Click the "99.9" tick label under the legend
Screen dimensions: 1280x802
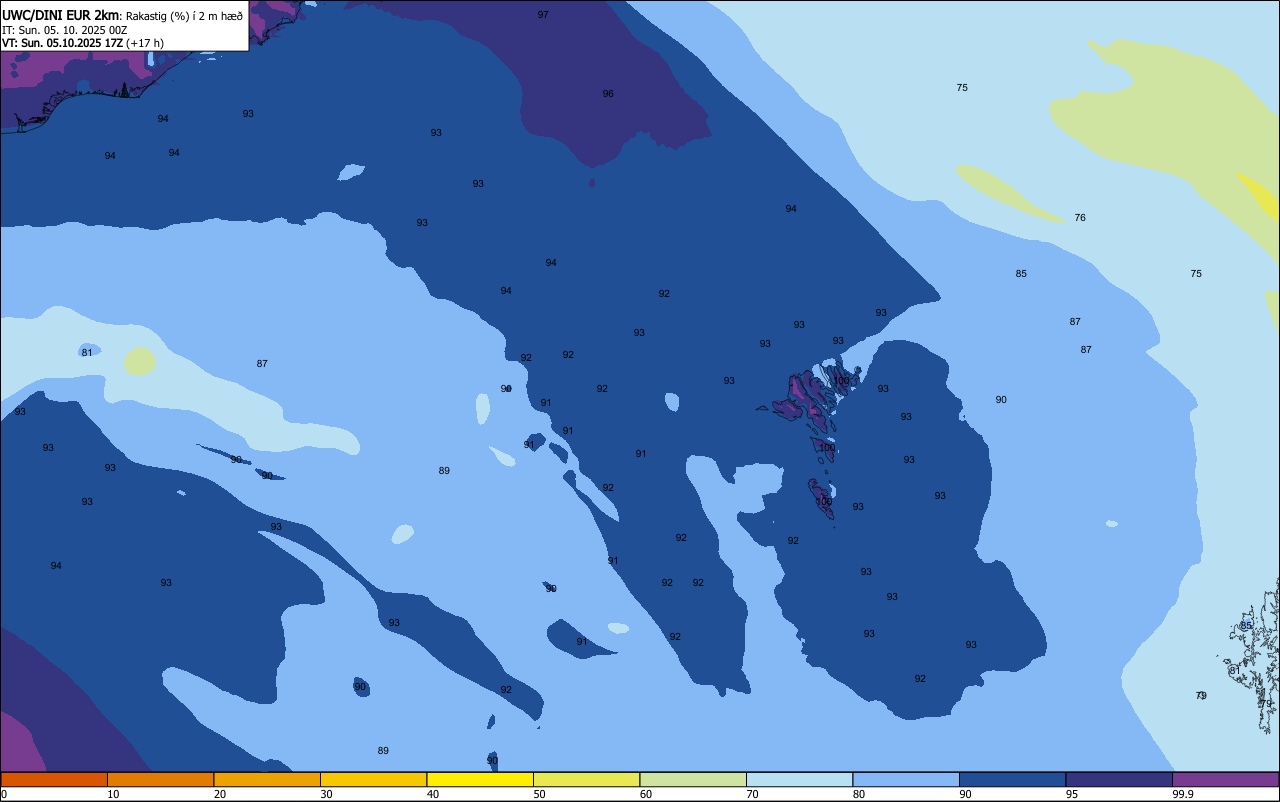[x=1183, y=794]
